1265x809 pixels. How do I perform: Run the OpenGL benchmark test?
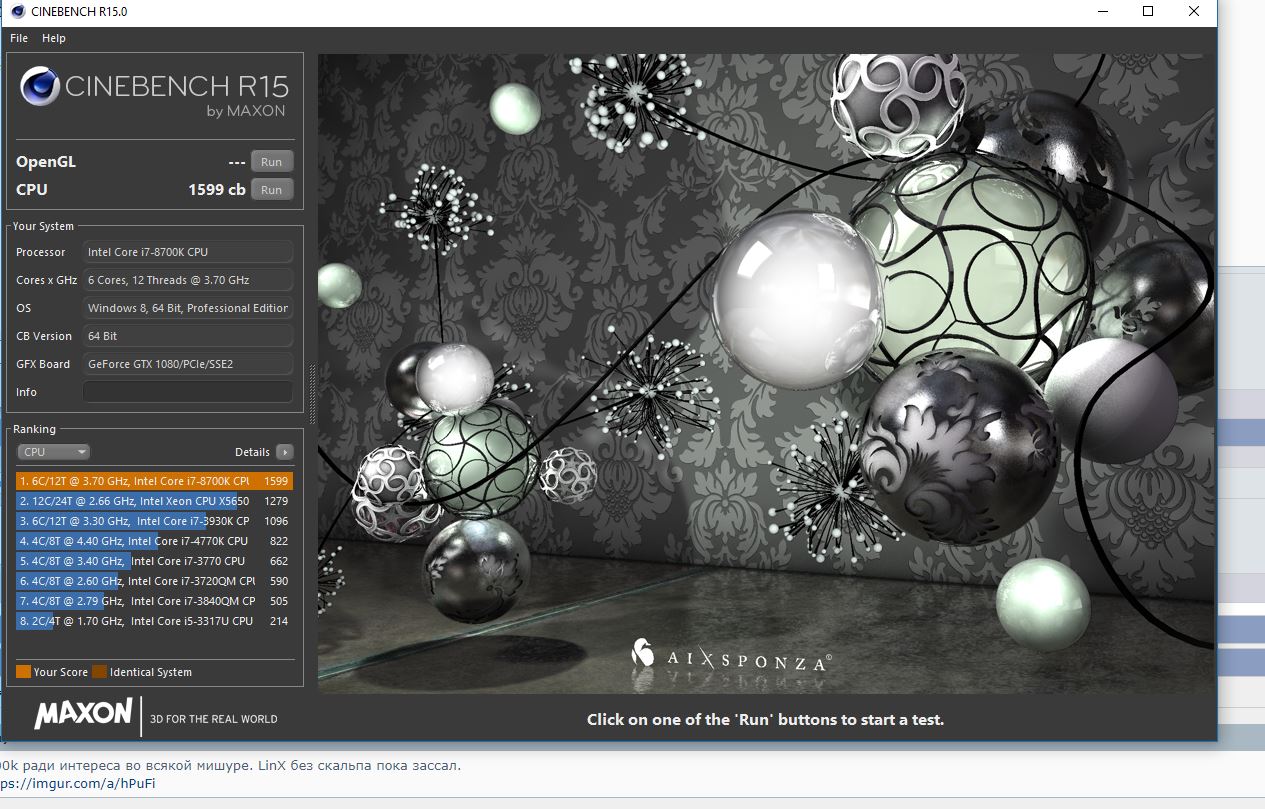click(272, 162)
